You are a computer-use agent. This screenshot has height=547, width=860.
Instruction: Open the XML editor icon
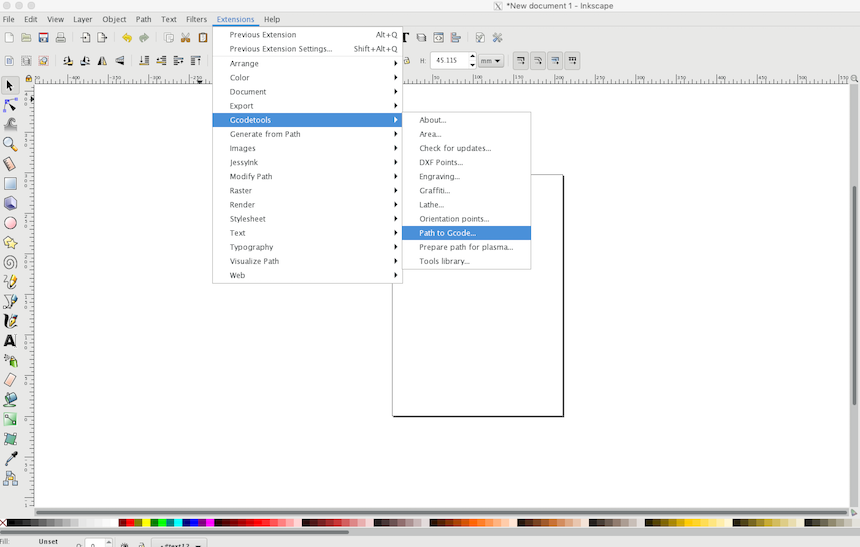(438, 38)
